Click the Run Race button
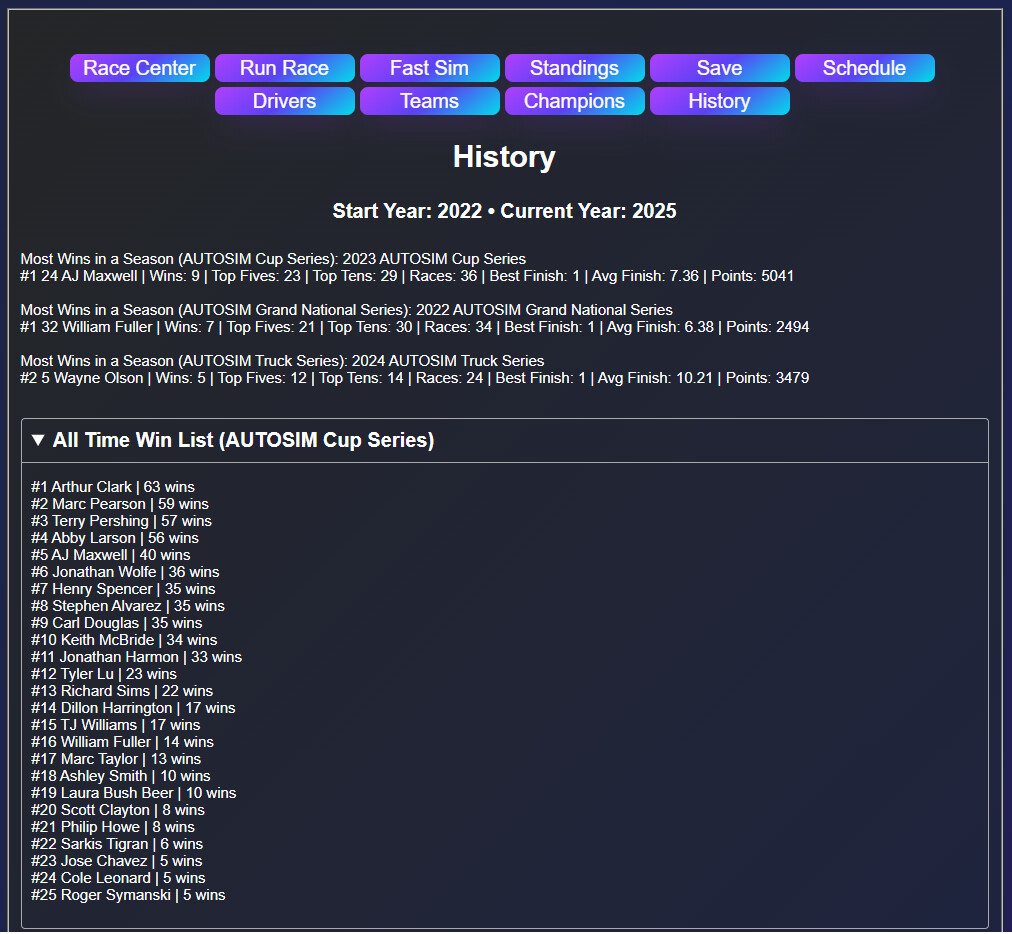The width and height of the screenshot is (1012, 934). 284,67
